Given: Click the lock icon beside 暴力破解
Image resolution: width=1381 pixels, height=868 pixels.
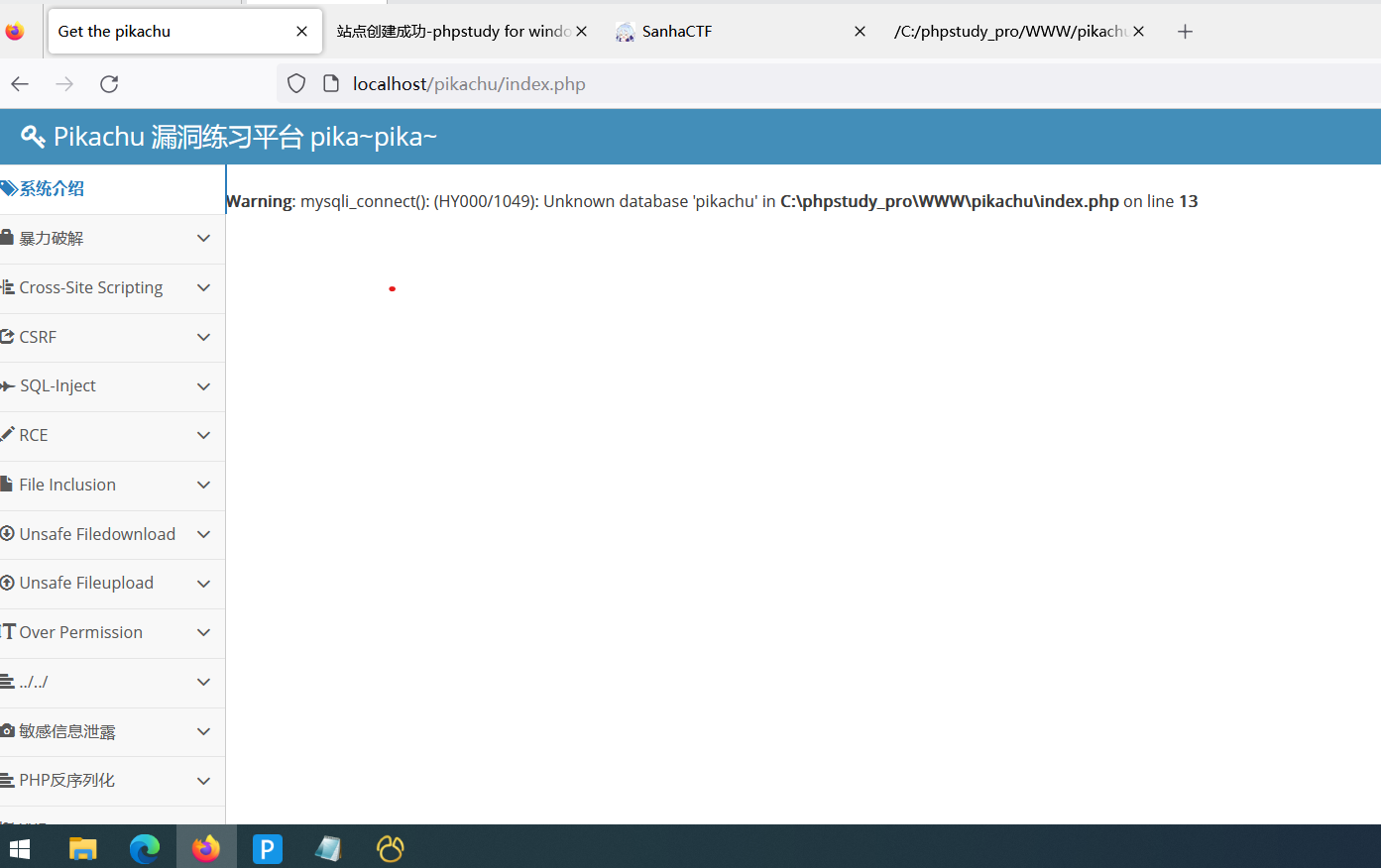Looking at the screenshot, I should click(x=7, y=238).
